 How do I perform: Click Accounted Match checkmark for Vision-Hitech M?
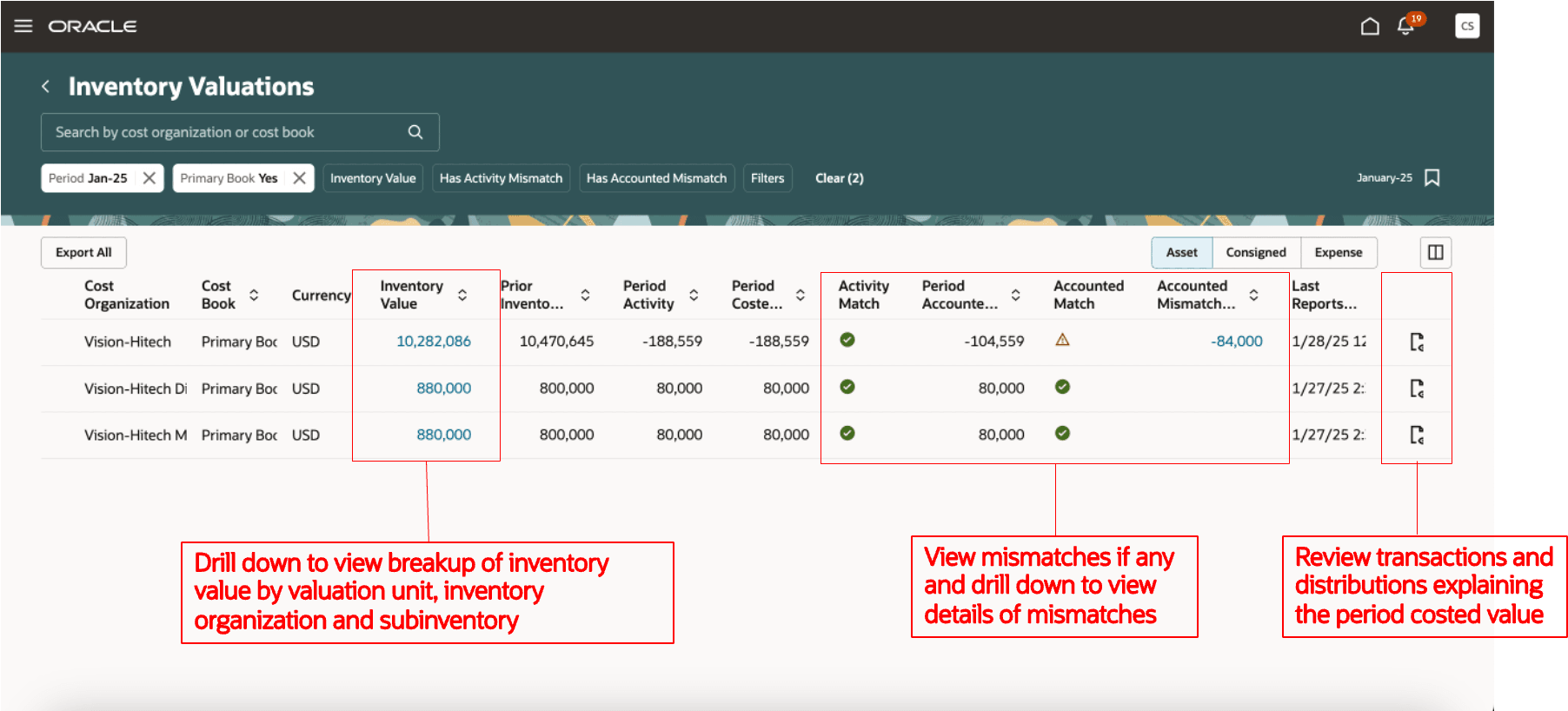click(x=1062, y=433)
